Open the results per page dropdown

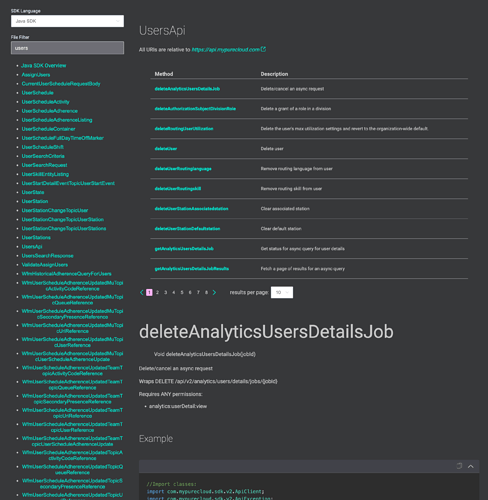(x=282, y=292)
